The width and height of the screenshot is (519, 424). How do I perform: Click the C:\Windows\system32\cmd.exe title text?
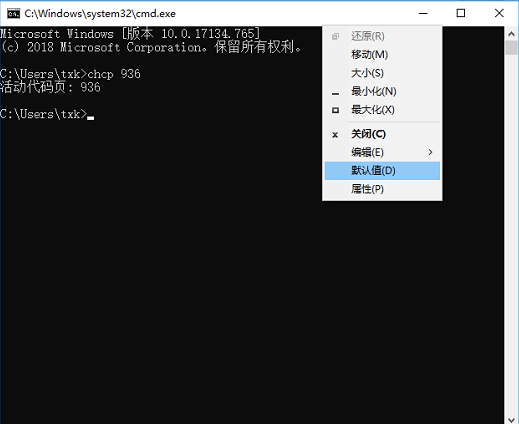(x=100, y=14)
